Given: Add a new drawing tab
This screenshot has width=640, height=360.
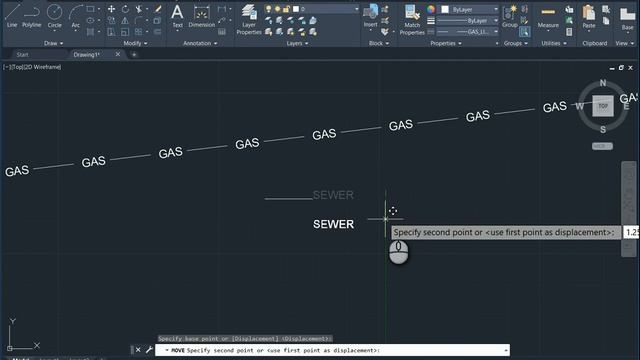Looking at the screenshot, I should (x=134, y=54).
